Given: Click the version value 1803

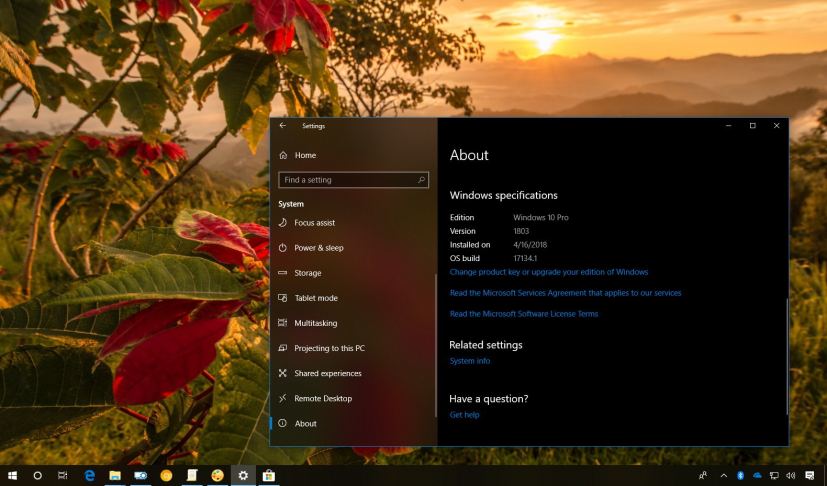Looking at the screenshot, I should coord(521,231).
